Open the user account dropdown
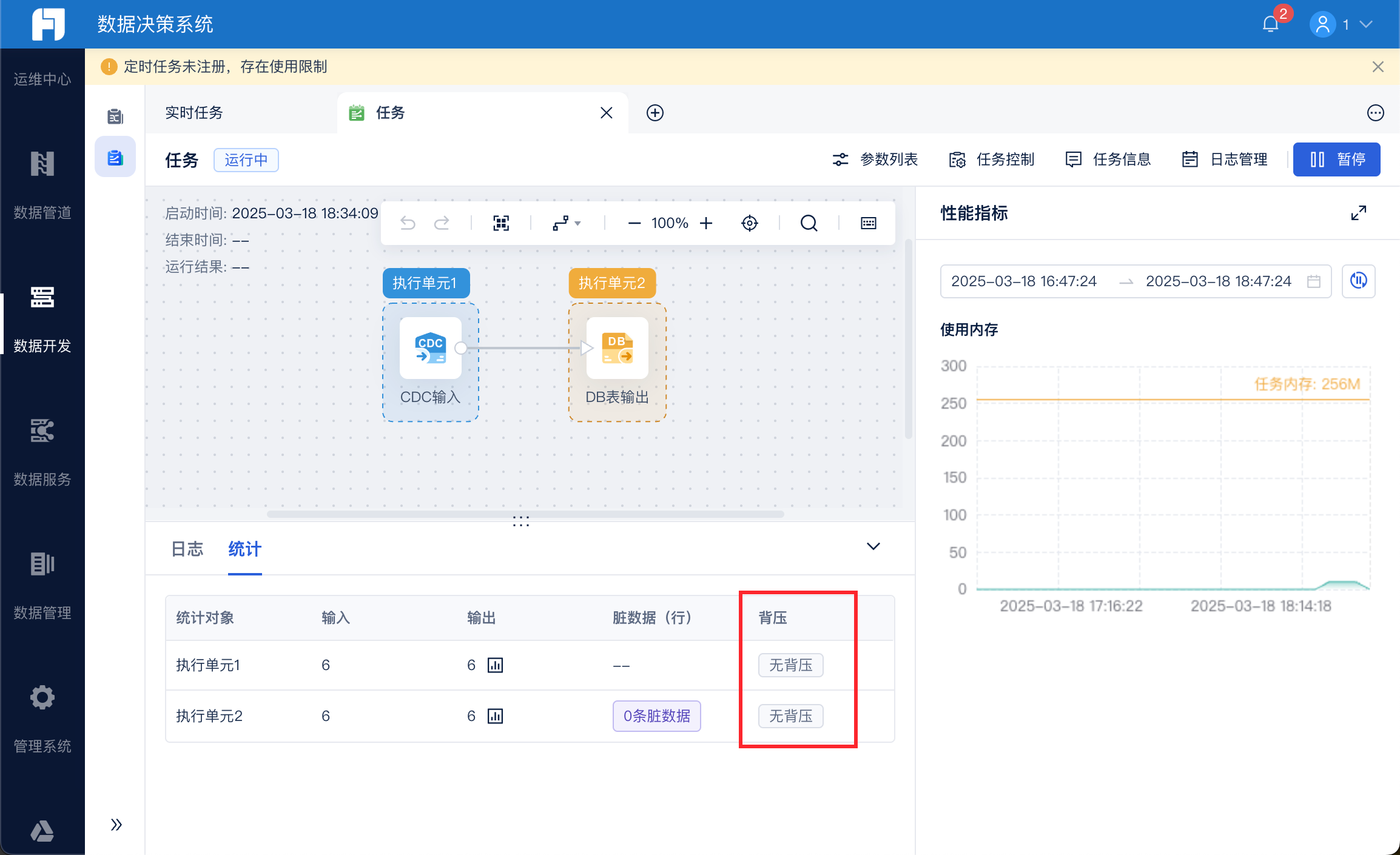 tap(1342, 24)
